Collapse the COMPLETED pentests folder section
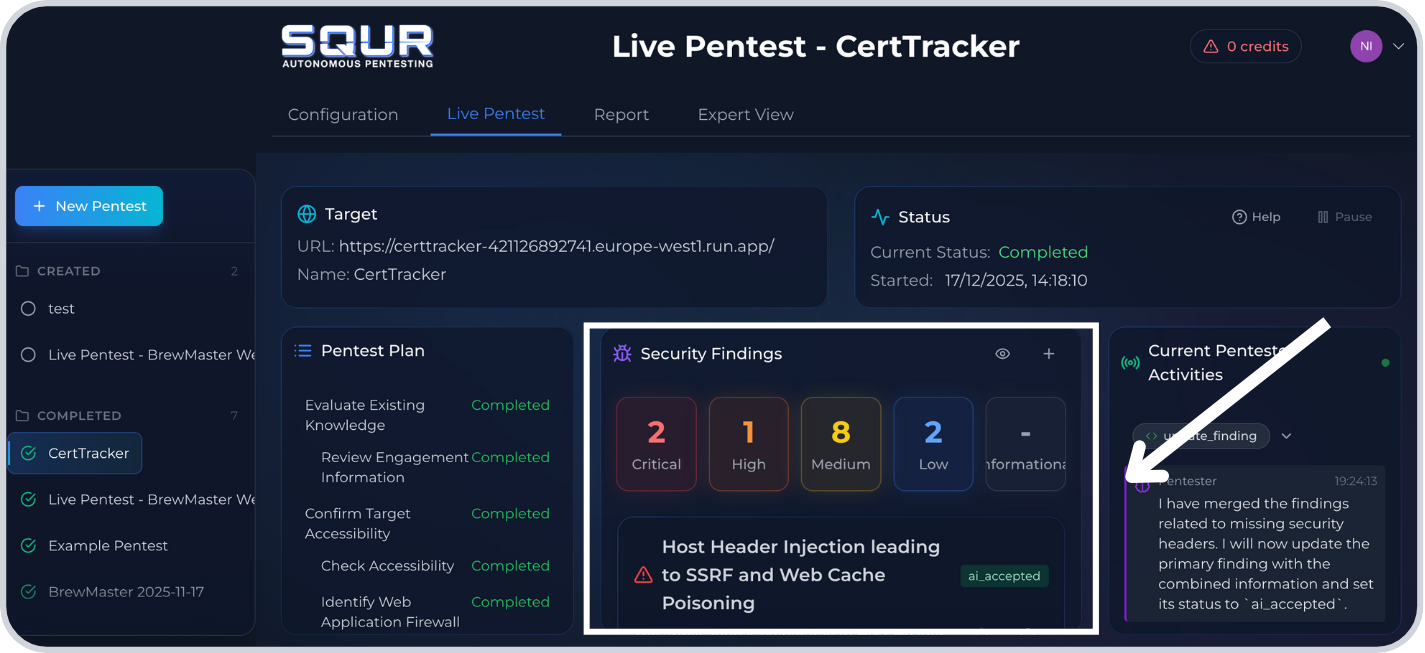 pyautogui.click(x=23, y=416)
